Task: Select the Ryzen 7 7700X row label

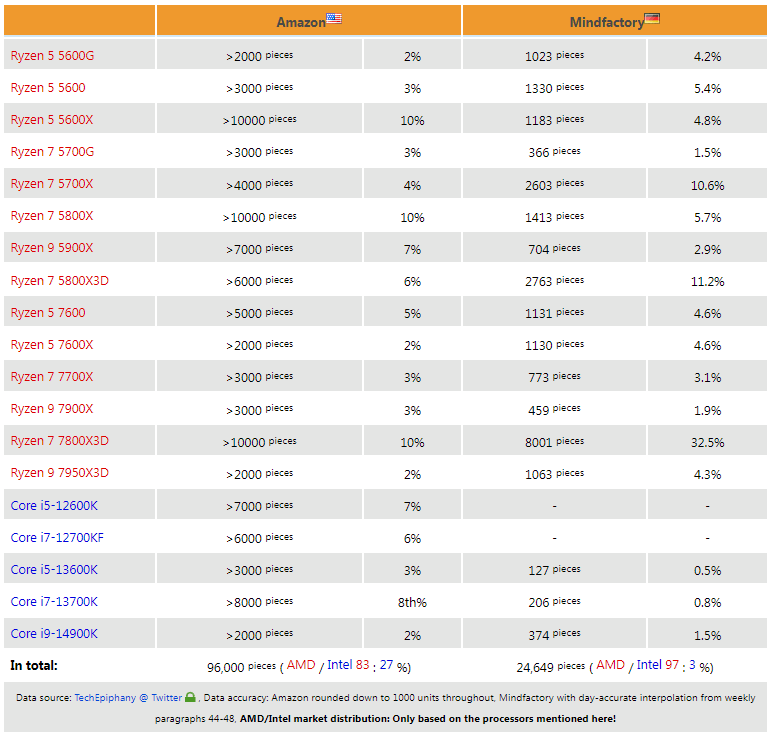Action: (x=52, y=377)
